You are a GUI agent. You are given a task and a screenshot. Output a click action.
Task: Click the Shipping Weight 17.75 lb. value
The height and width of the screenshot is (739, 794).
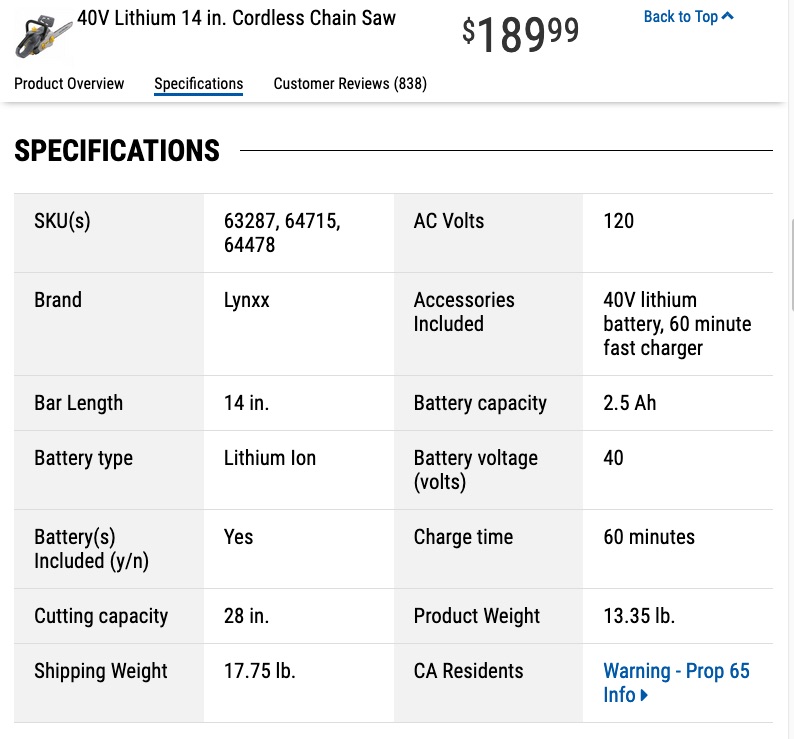pos(259,671)
